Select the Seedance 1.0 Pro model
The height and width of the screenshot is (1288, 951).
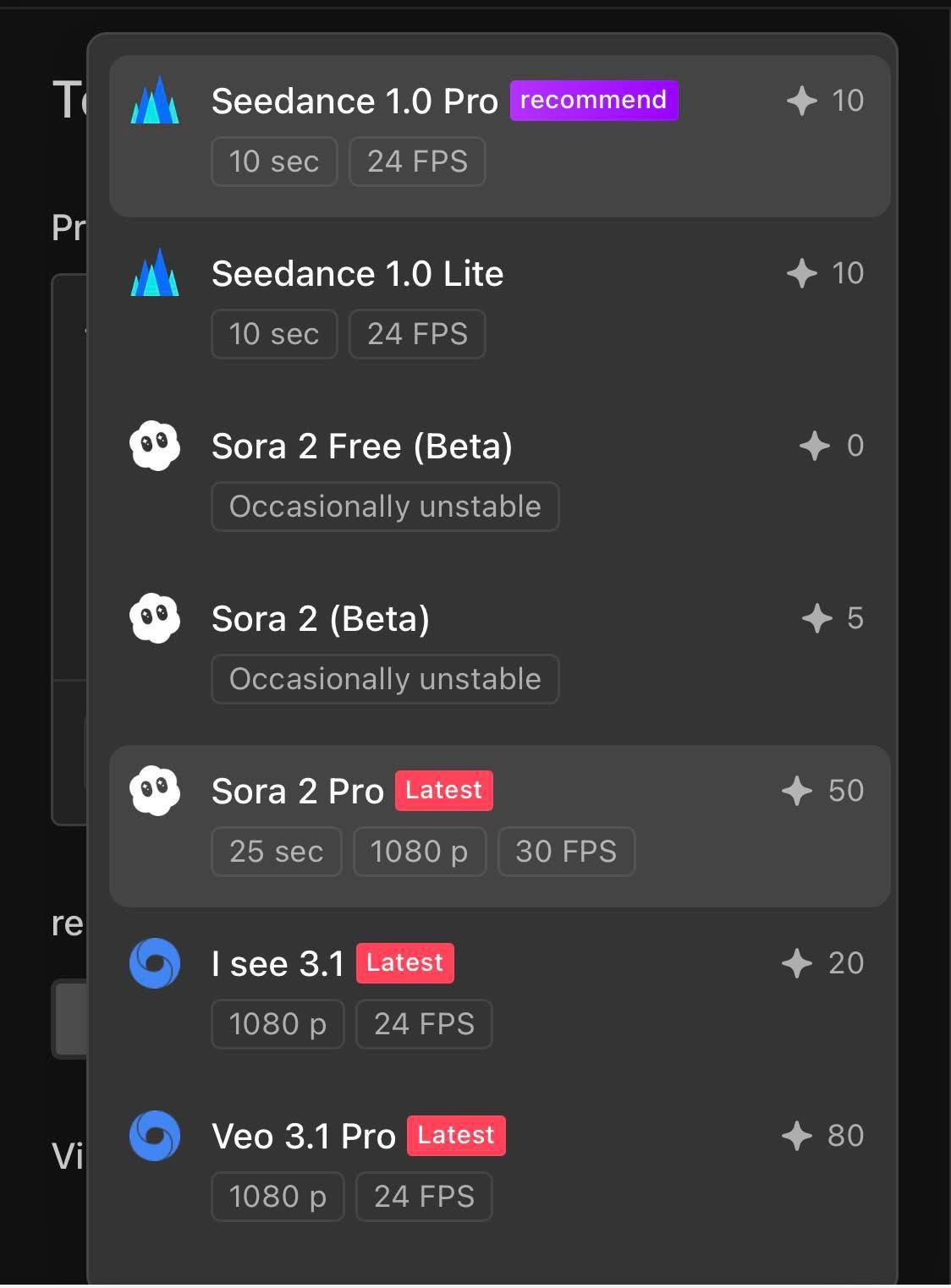[500, 135]
